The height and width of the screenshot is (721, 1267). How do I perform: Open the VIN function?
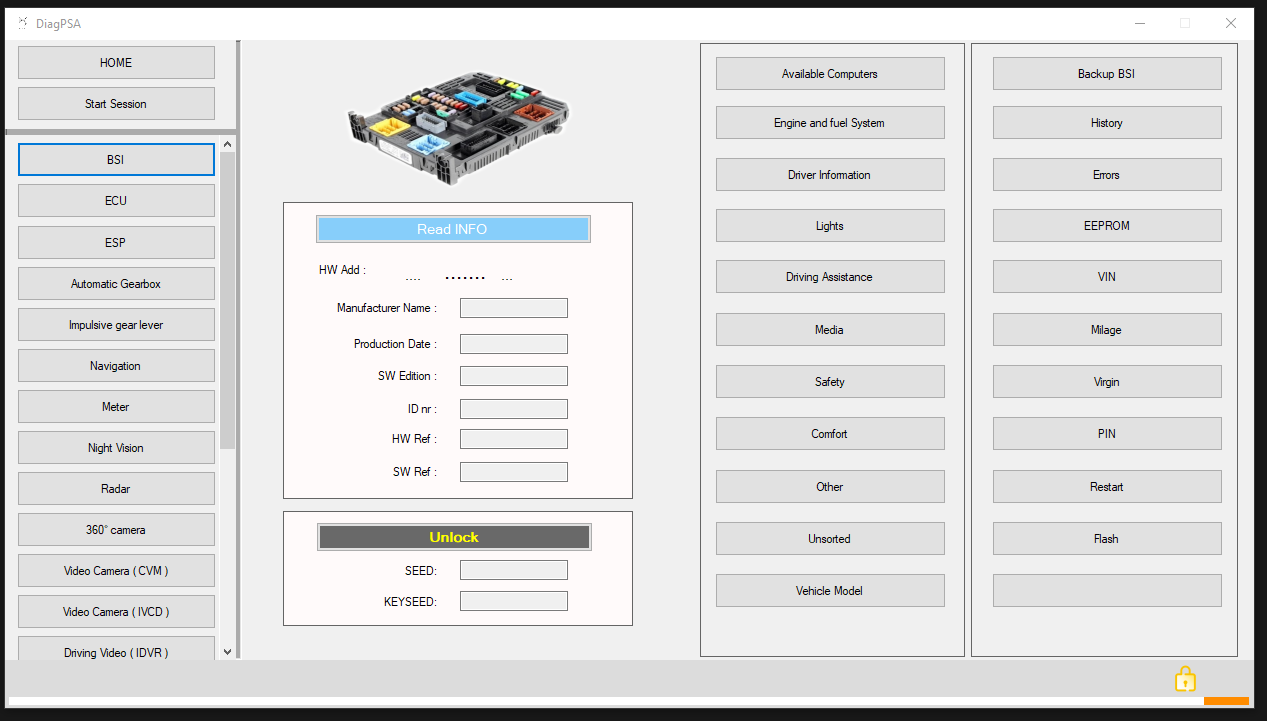[1107, 276]
